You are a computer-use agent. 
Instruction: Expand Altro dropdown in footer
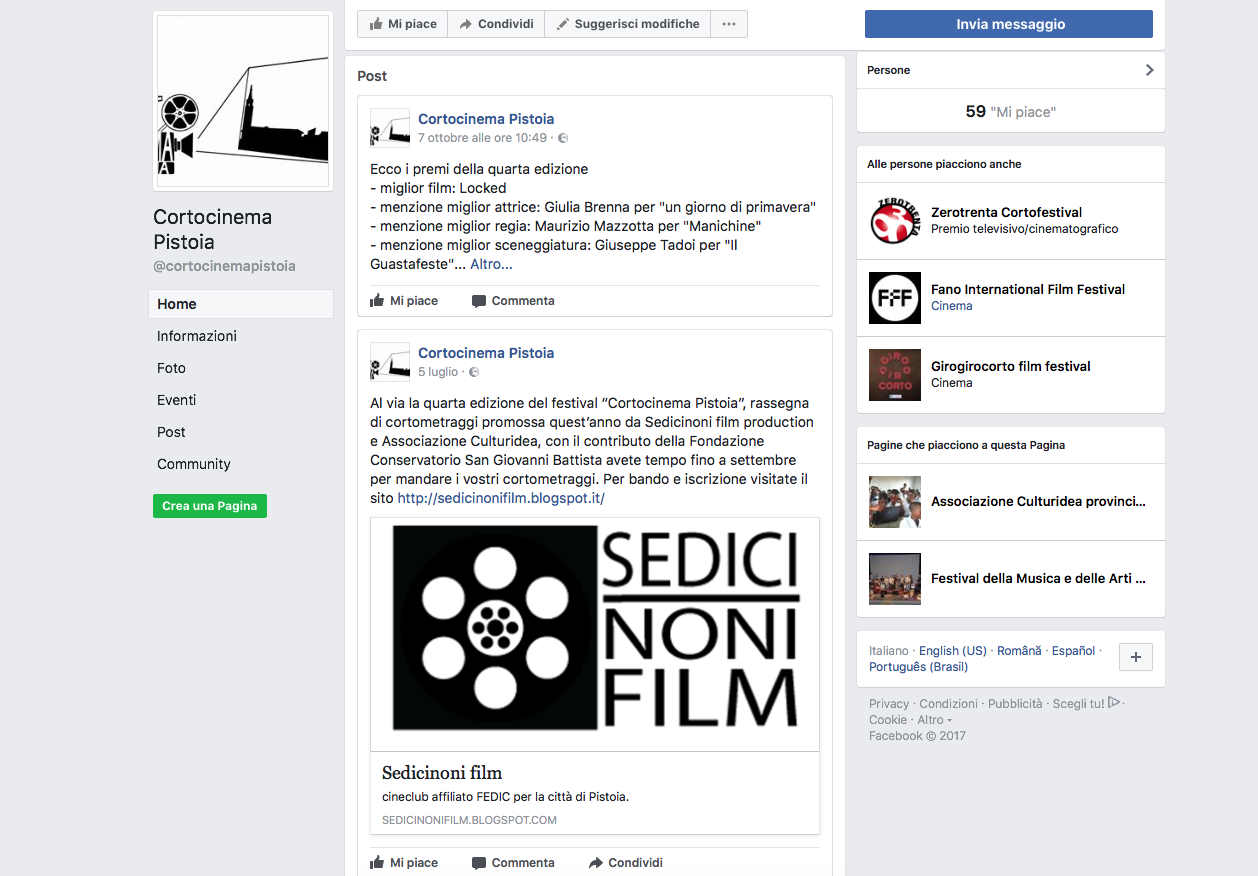[934, 720]
